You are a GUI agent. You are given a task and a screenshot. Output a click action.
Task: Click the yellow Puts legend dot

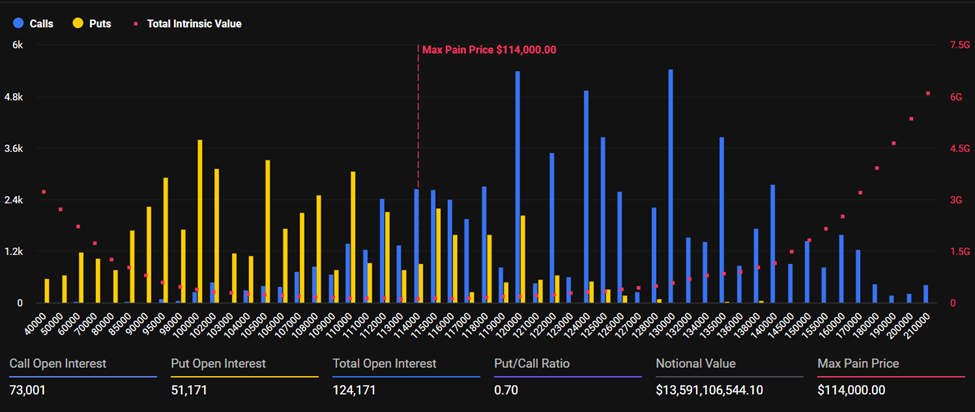click(76, 23)
